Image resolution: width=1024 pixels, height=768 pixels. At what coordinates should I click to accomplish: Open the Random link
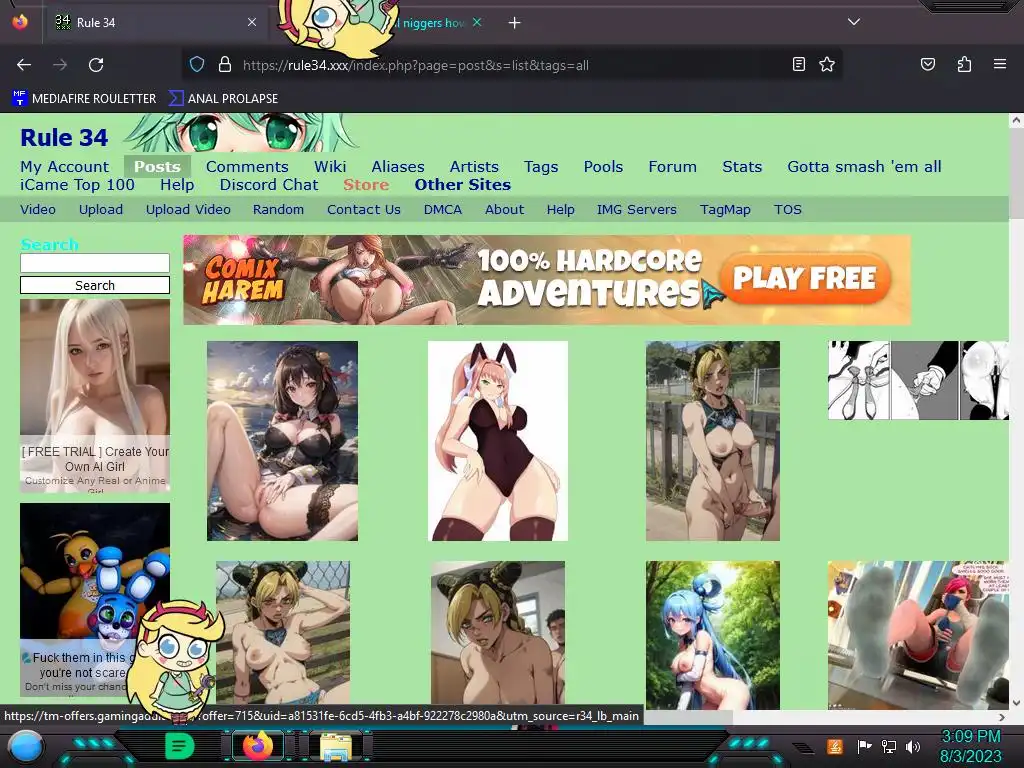[x=278, y=210]
